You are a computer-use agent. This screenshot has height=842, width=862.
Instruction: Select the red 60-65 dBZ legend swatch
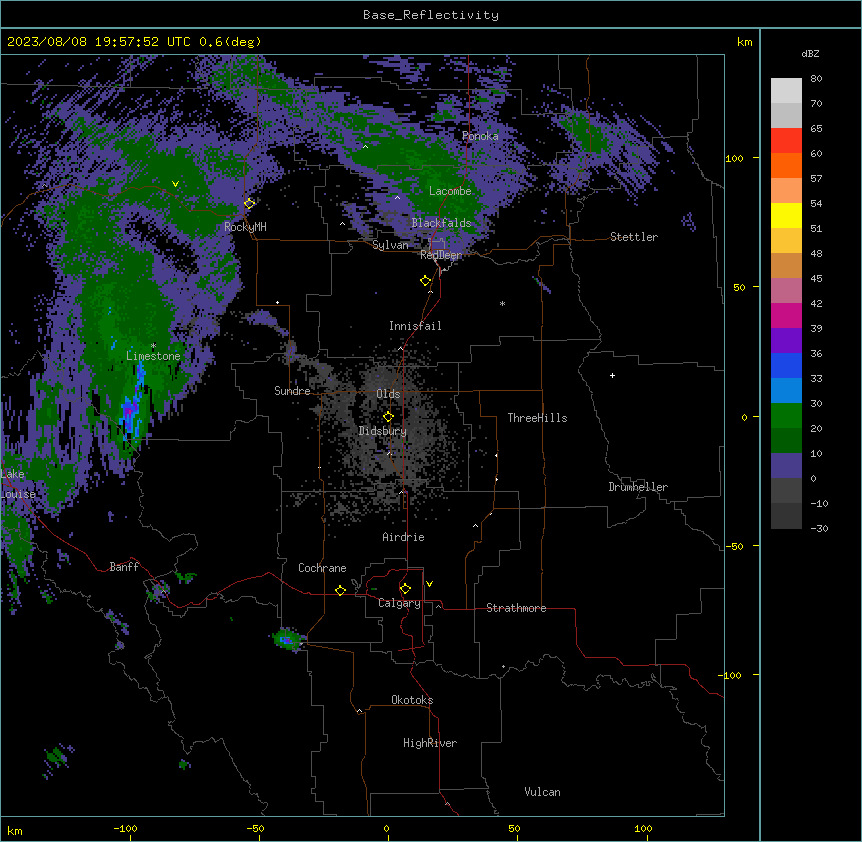point(786,141)
